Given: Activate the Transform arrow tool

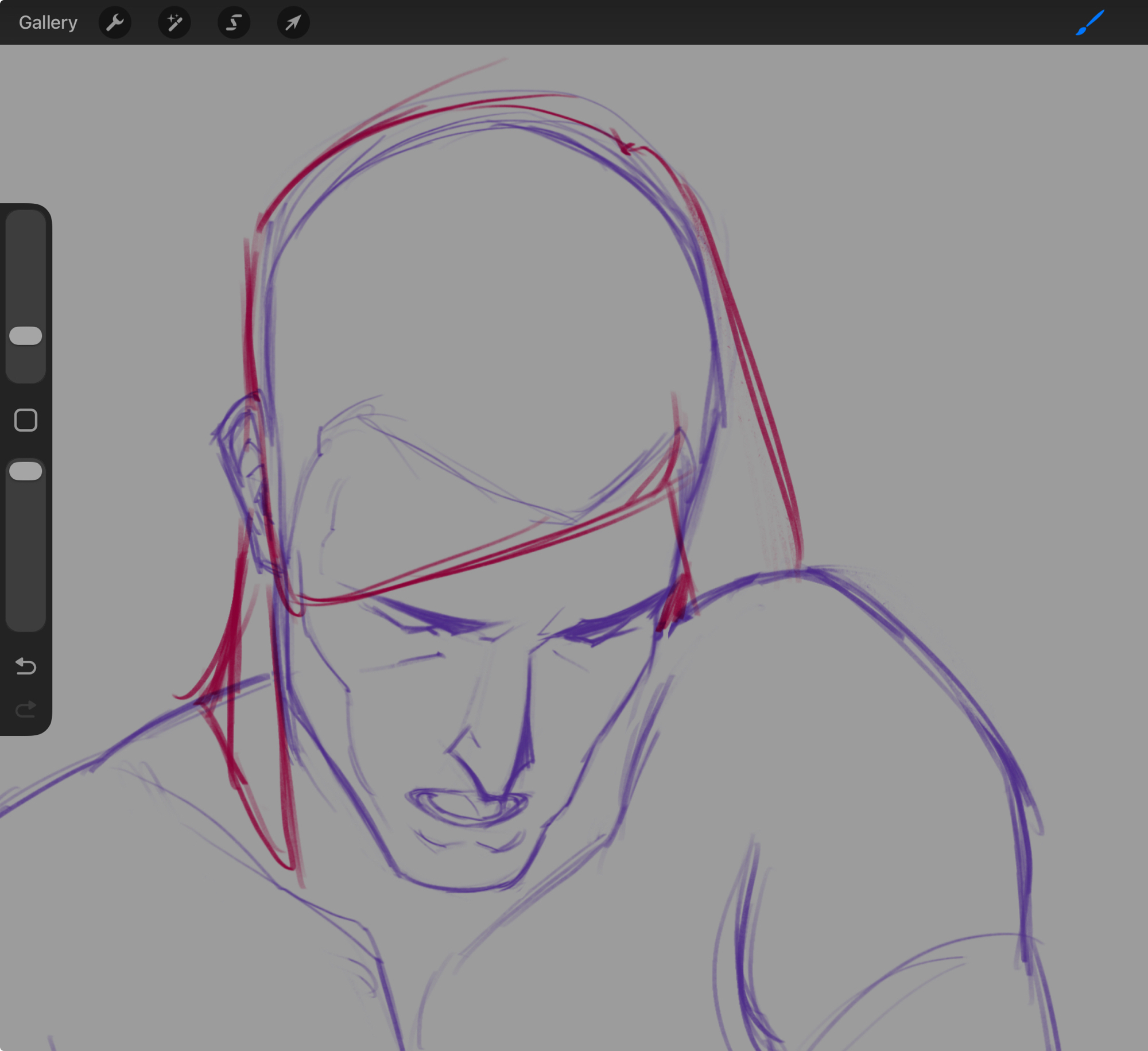Looking at the screenshot, I should [293, 22].
